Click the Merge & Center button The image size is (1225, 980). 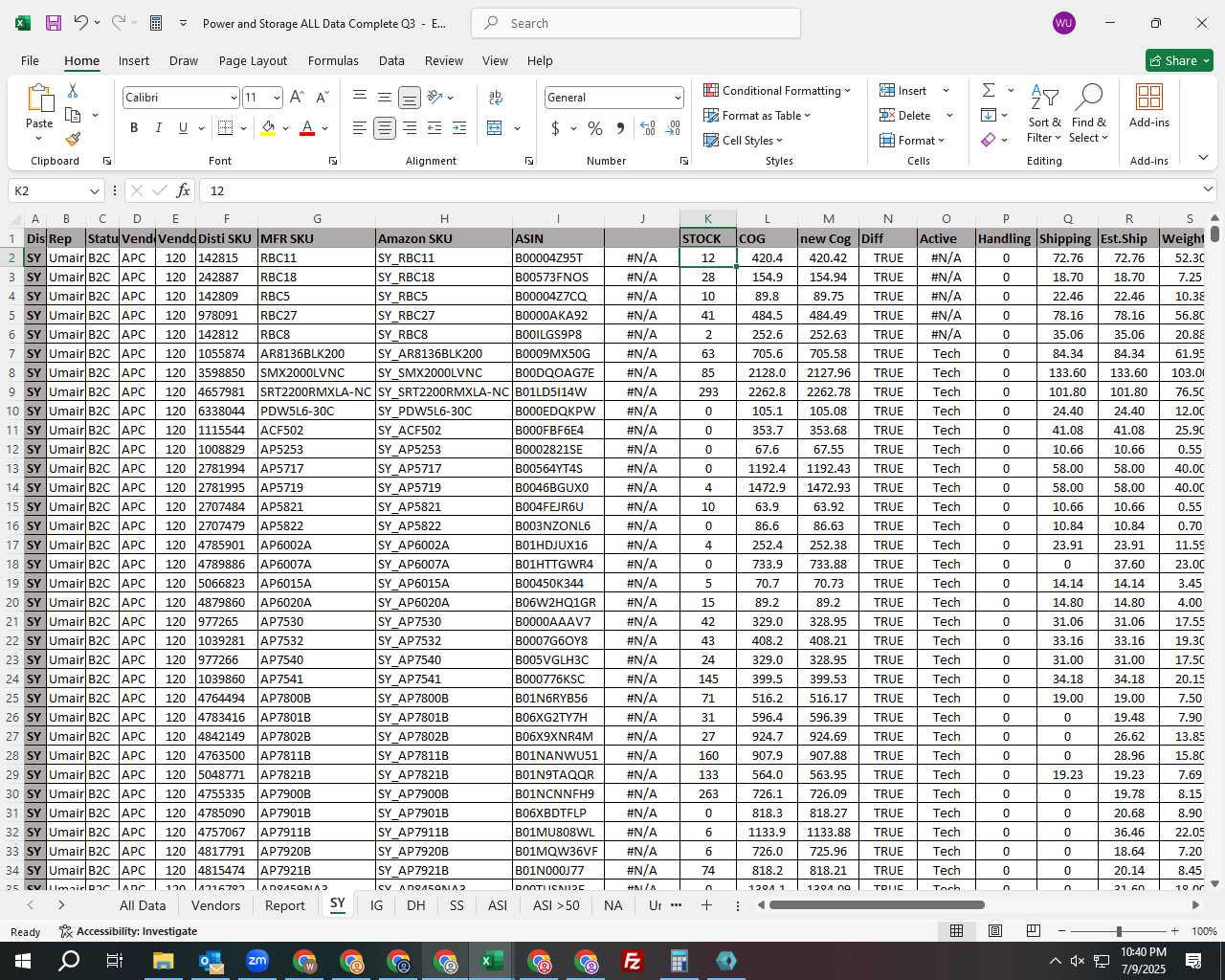pos(495,128)
